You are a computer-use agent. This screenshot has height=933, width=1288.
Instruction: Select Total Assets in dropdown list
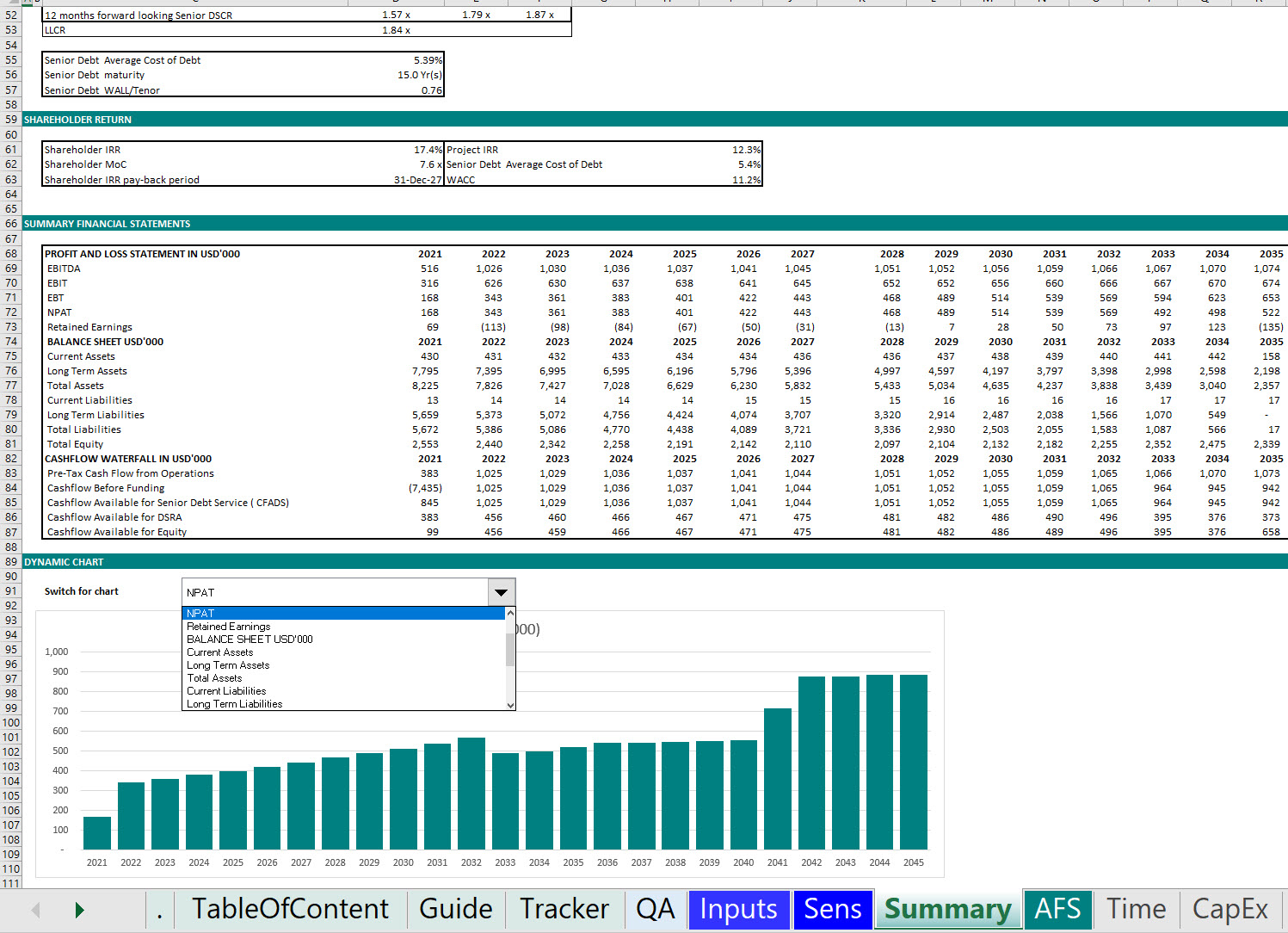pos(343,678)
